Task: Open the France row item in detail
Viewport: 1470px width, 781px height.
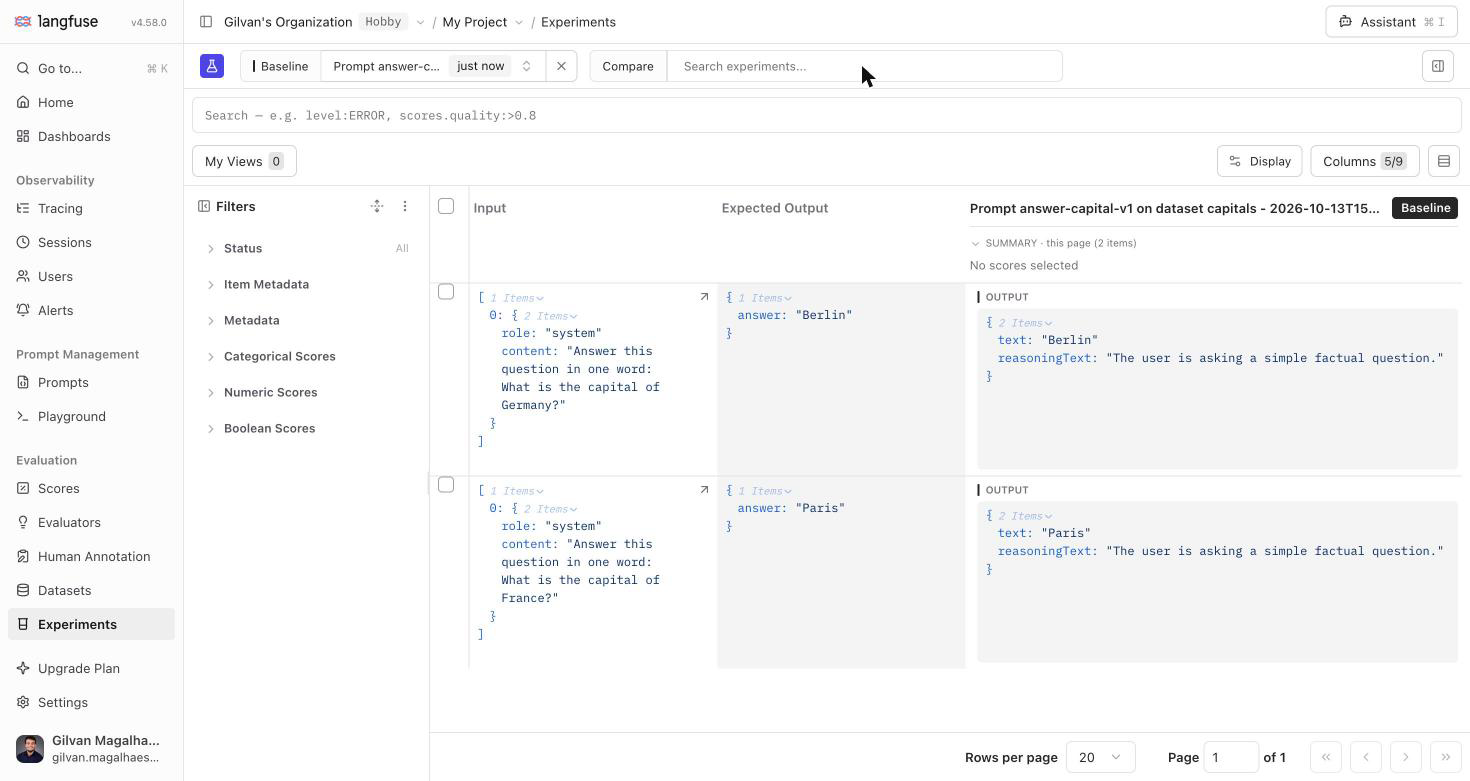Action: pos(704,490)
